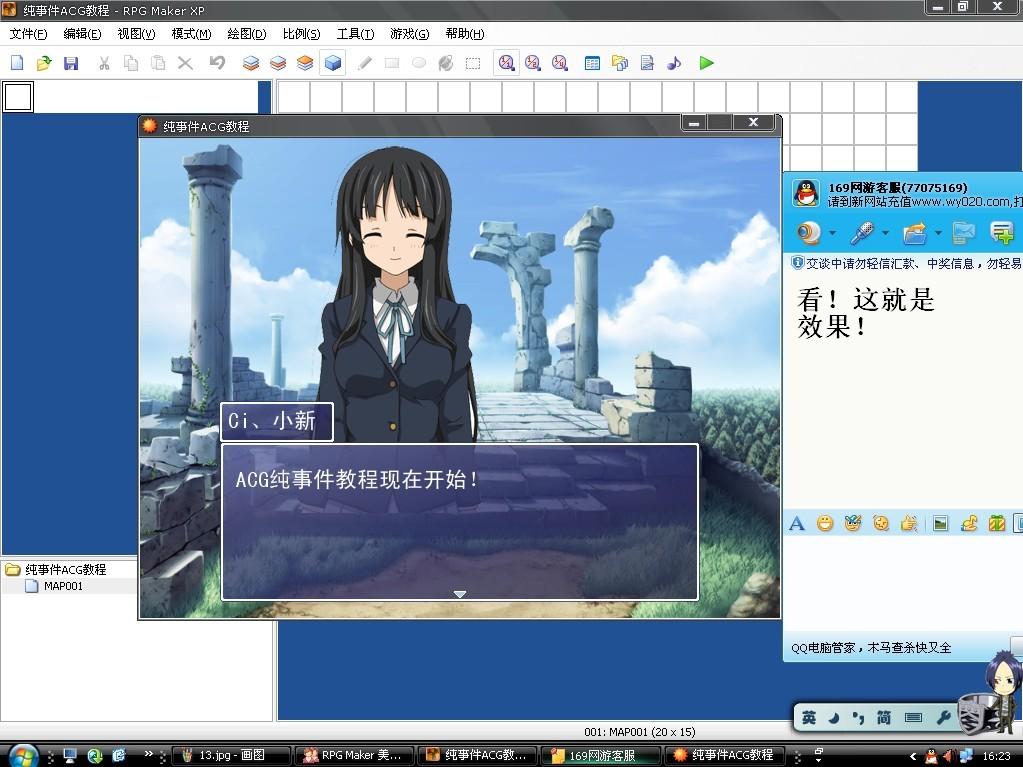
Task: Expand the QQ microphone dropdown arrow
Action: tap(885, 233)
